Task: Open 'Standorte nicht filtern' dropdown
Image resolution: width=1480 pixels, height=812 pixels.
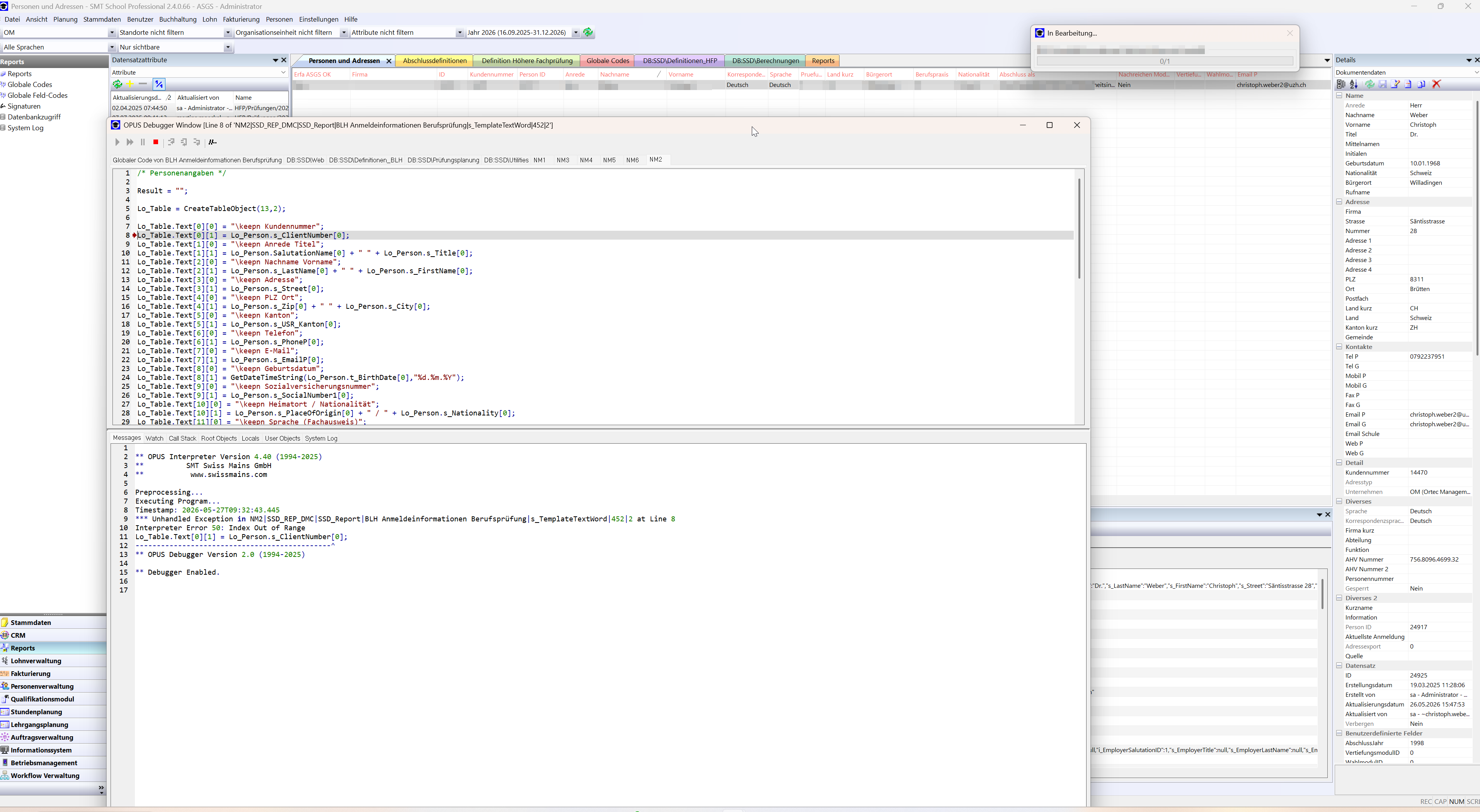Action: [228, 33]
